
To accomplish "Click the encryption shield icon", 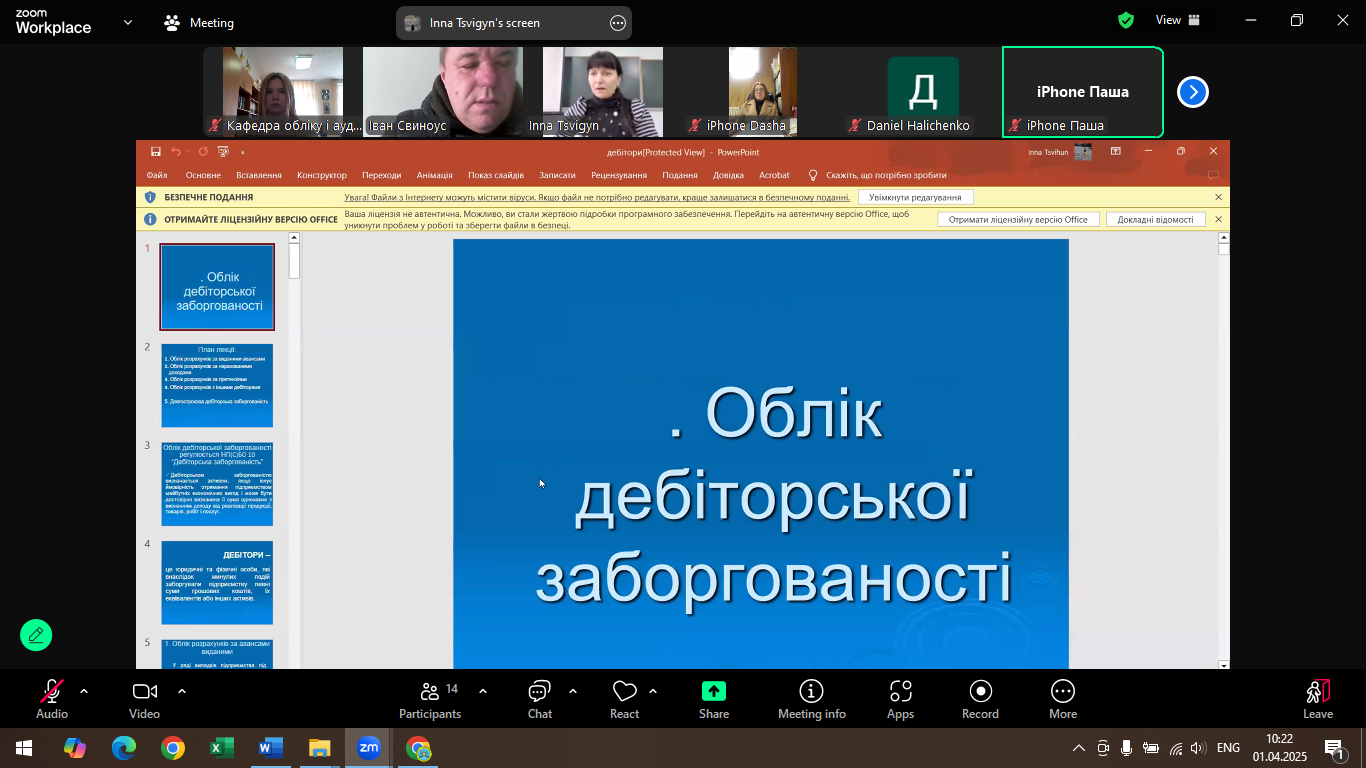I will pyautogui.click(x=1126, y=20).
